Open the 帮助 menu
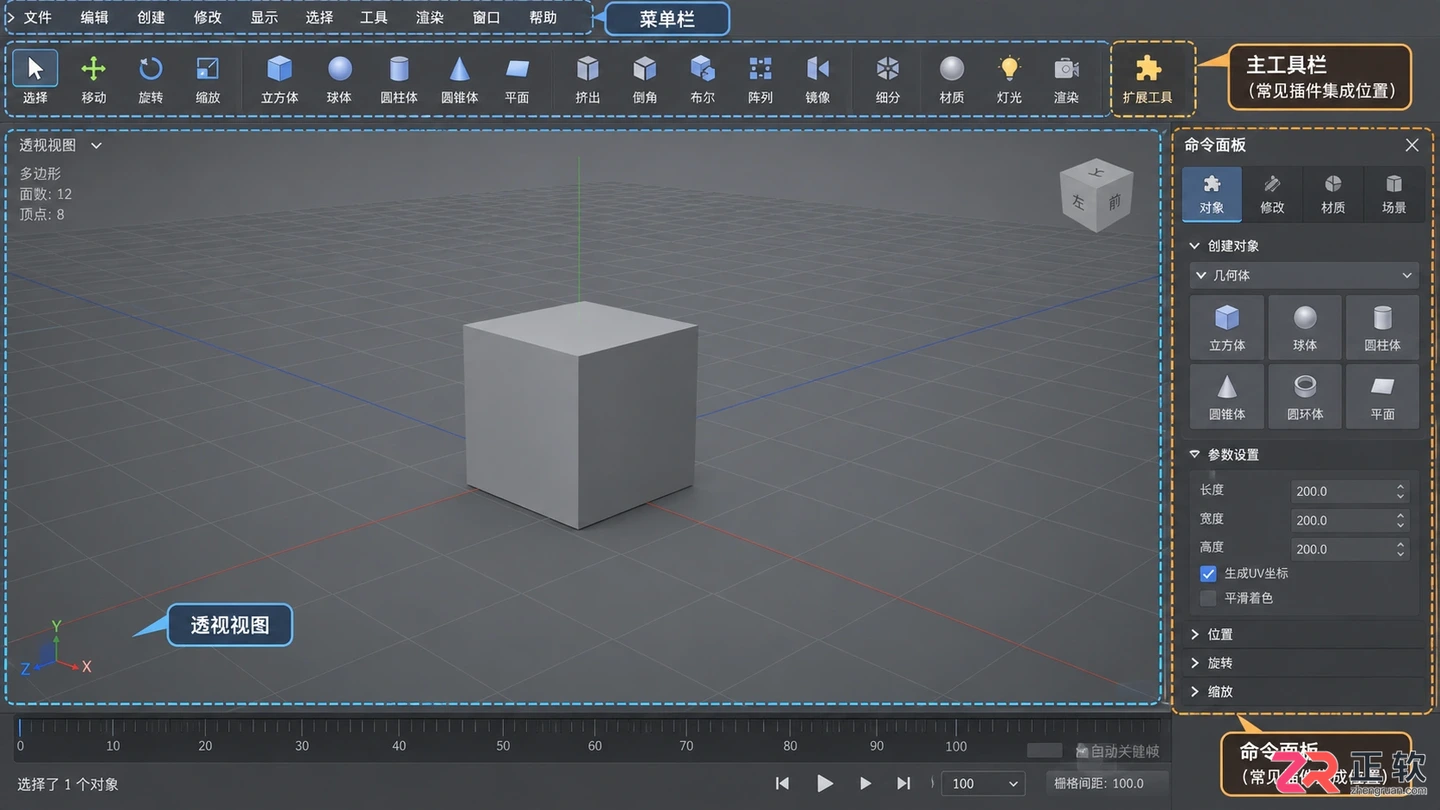Screen dimensions: 1440x810 point(543,17)
